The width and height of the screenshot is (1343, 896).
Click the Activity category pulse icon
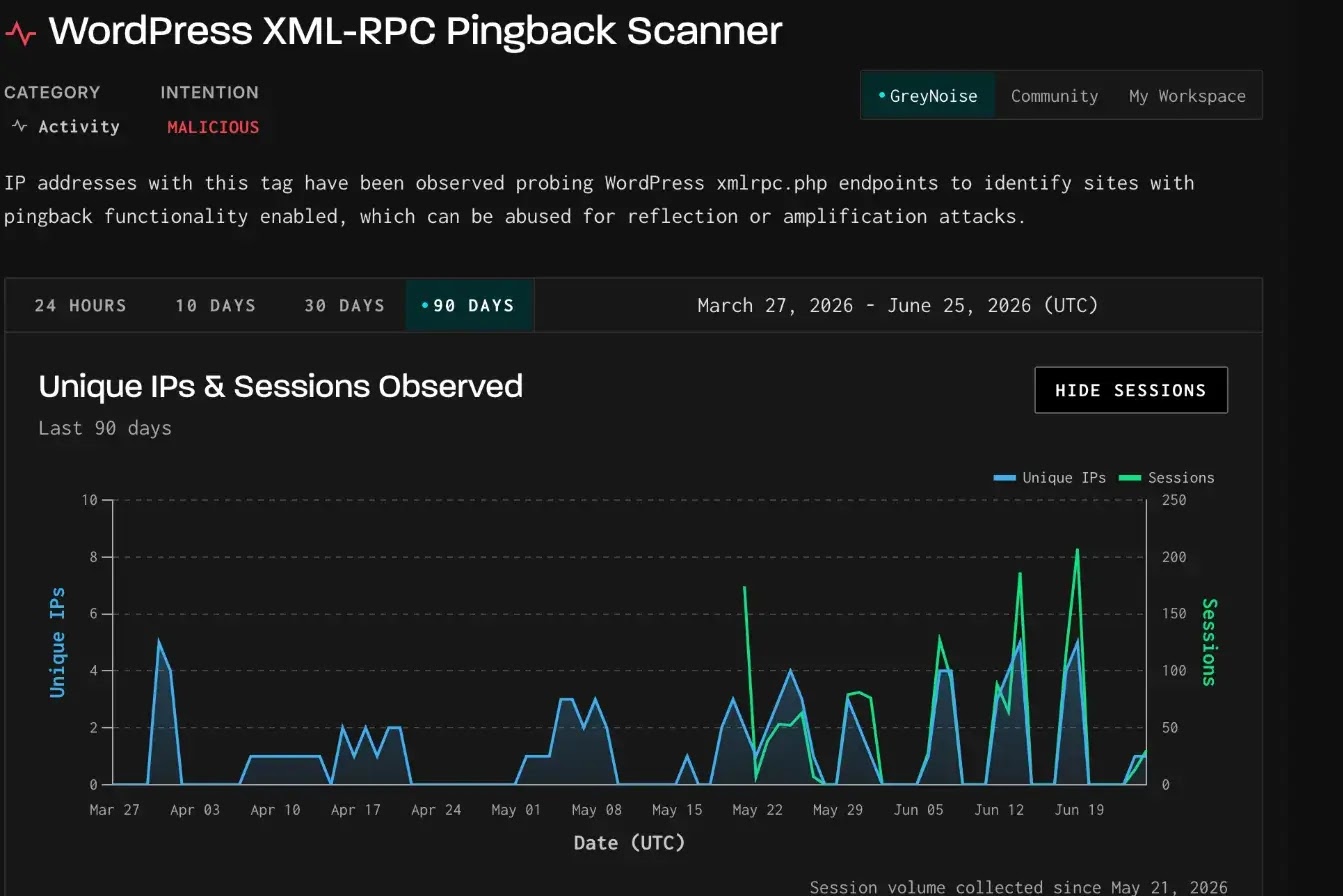tap(19, 127)
